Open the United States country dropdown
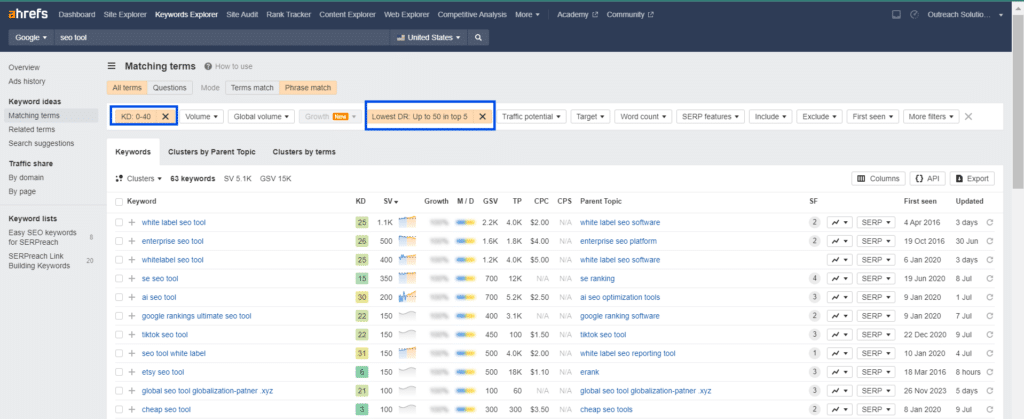This screenshot has height=419, width=1024. coord(430,38)
